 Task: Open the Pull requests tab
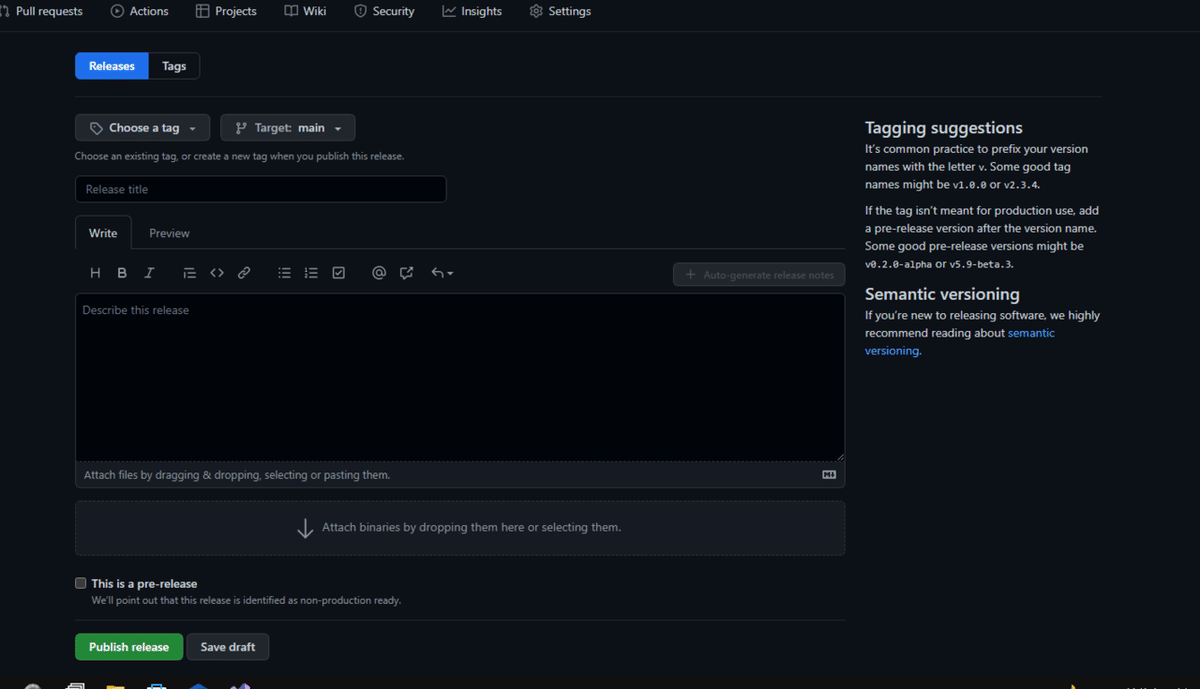coord(42,11)
